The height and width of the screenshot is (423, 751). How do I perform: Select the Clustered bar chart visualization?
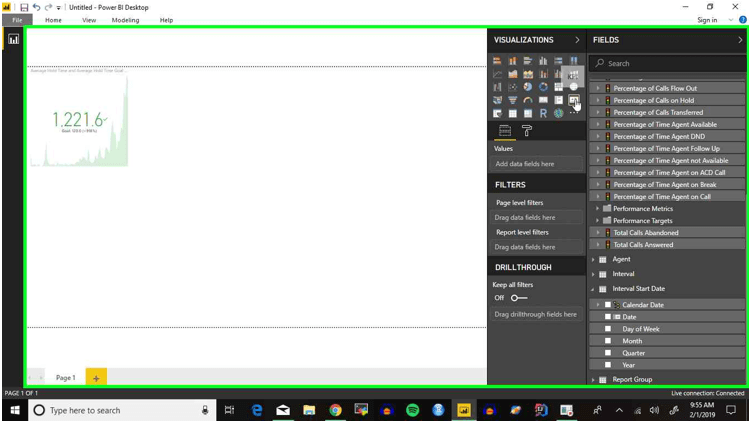tap(528, 61)
